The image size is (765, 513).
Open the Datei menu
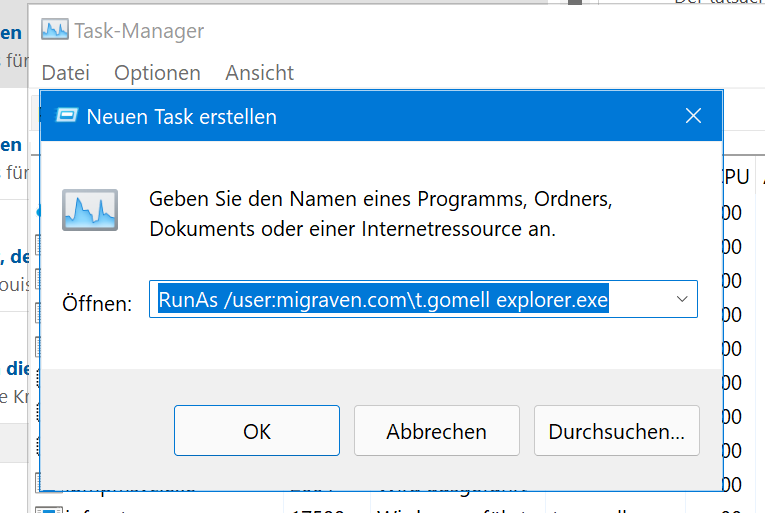66,73
